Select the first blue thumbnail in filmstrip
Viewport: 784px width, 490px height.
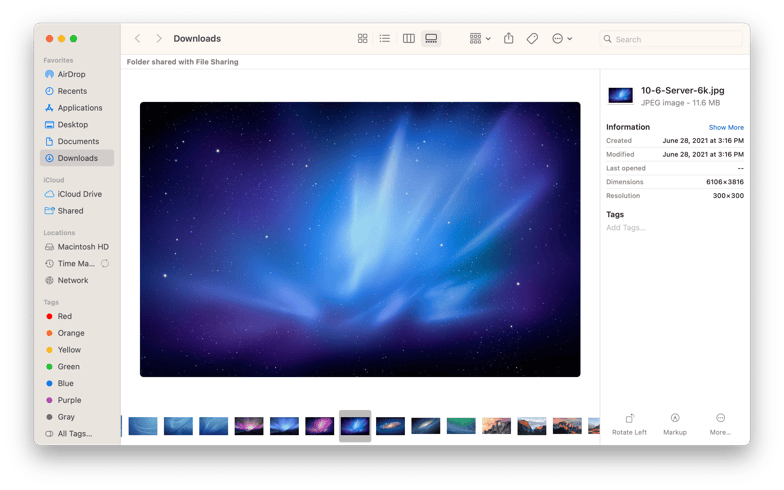pyautogui.click(x=143, y=426)
